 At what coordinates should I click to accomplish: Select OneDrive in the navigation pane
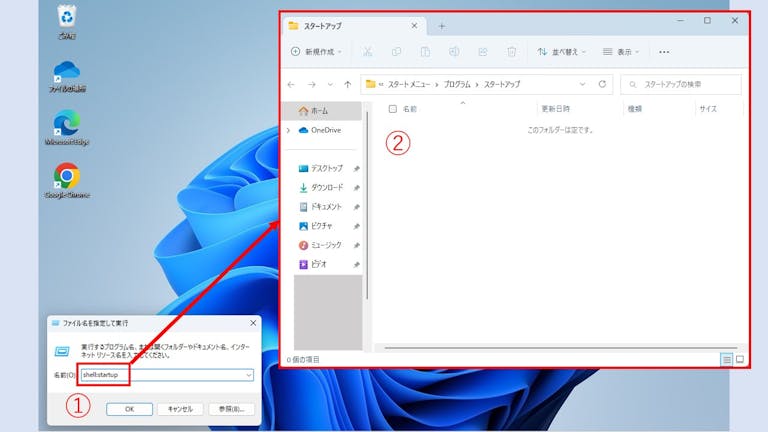coord(322,130)
